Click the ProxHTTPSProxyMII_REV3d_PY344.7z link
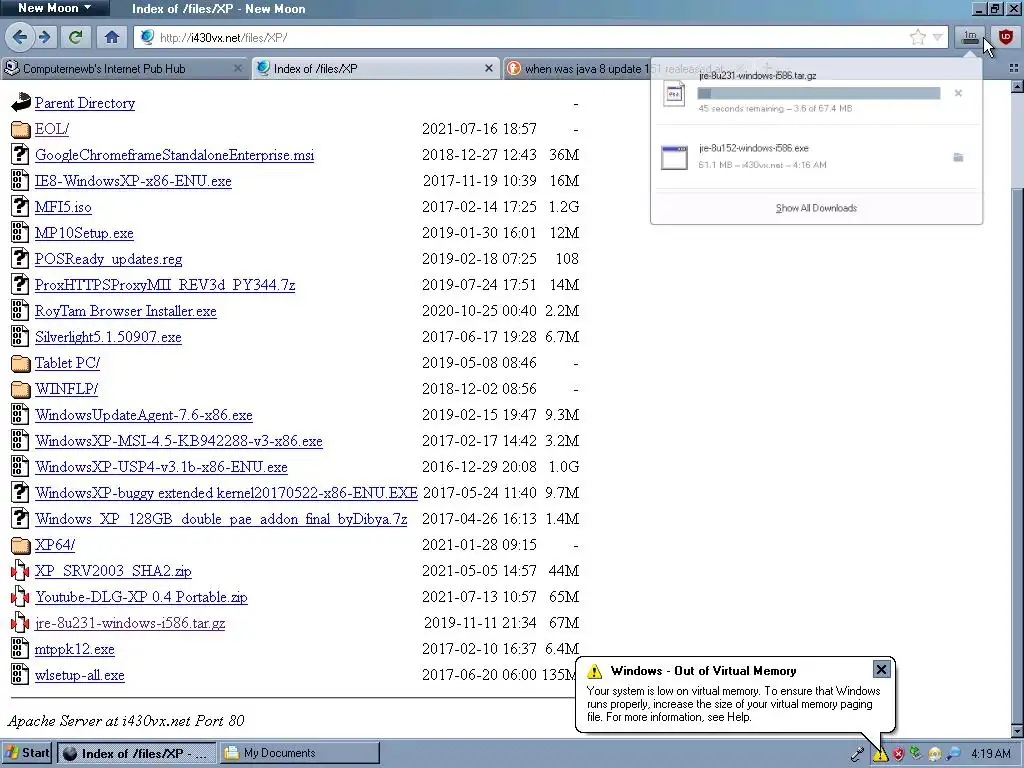The image size is (1024, 768). 165,285
